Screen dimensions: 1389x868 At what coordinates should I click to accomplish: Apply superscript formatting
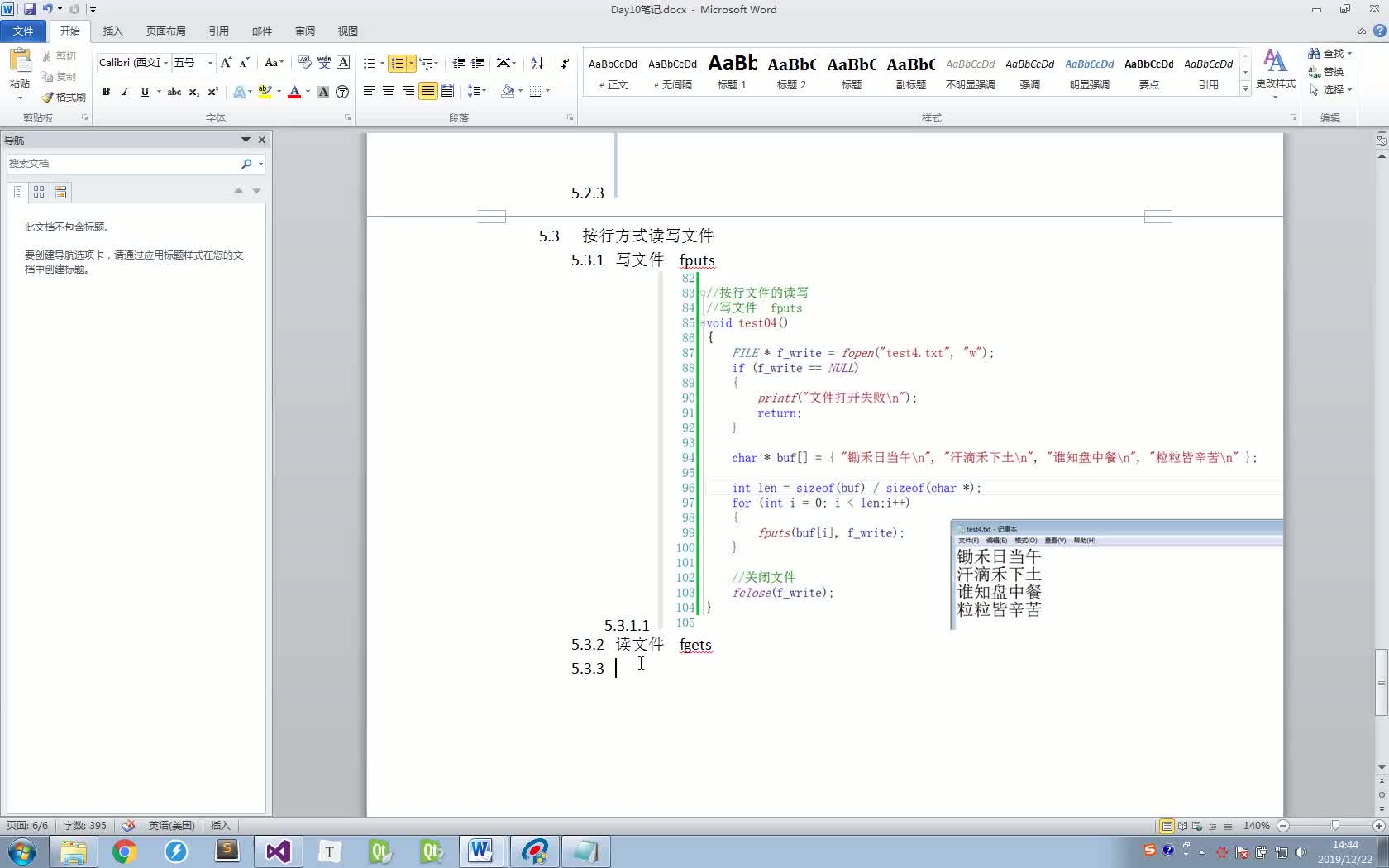tap(212, 92)
